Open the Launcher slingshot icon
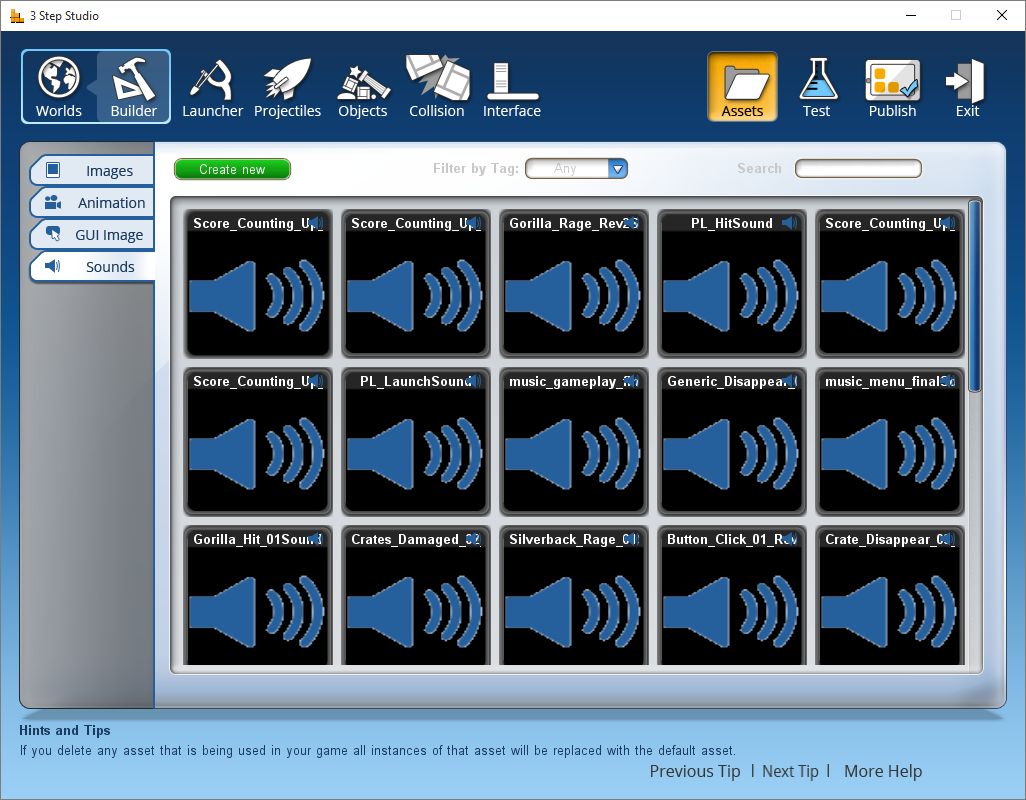 [212, 78]
